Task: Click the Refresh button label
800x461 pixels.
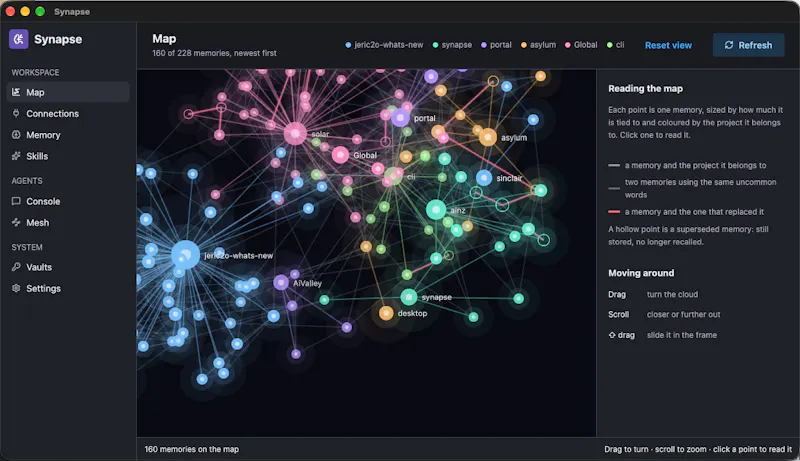Action: [755, 45]
